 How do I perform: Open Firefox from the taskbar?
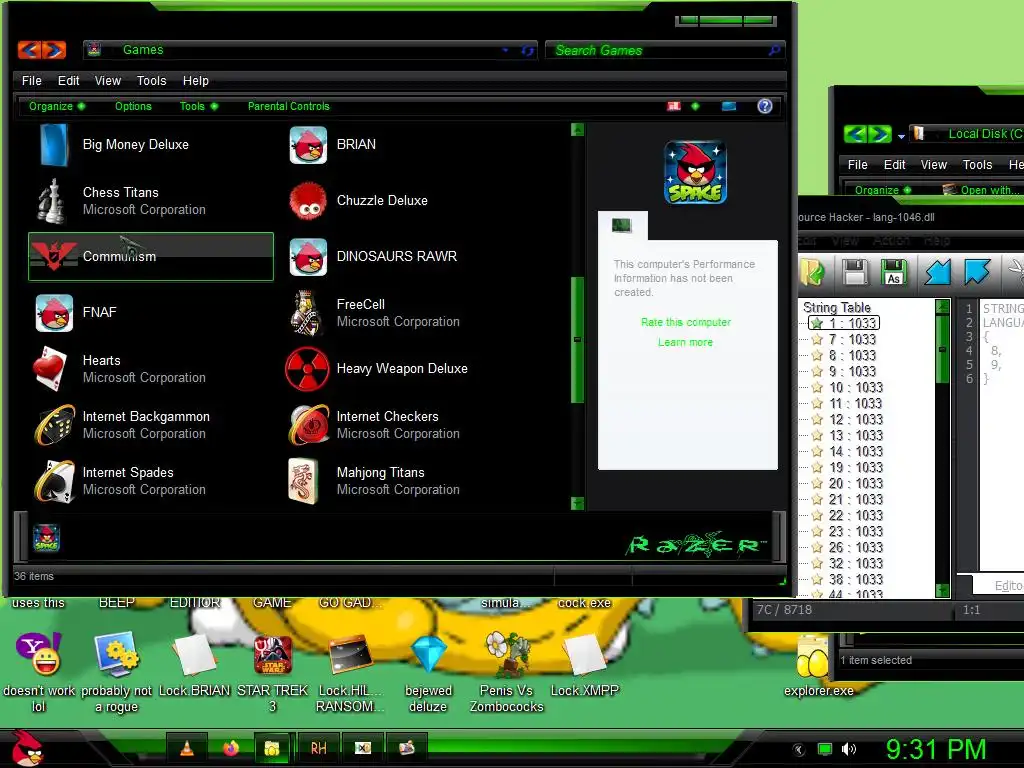pyautogui.click(x=231, y=748)
